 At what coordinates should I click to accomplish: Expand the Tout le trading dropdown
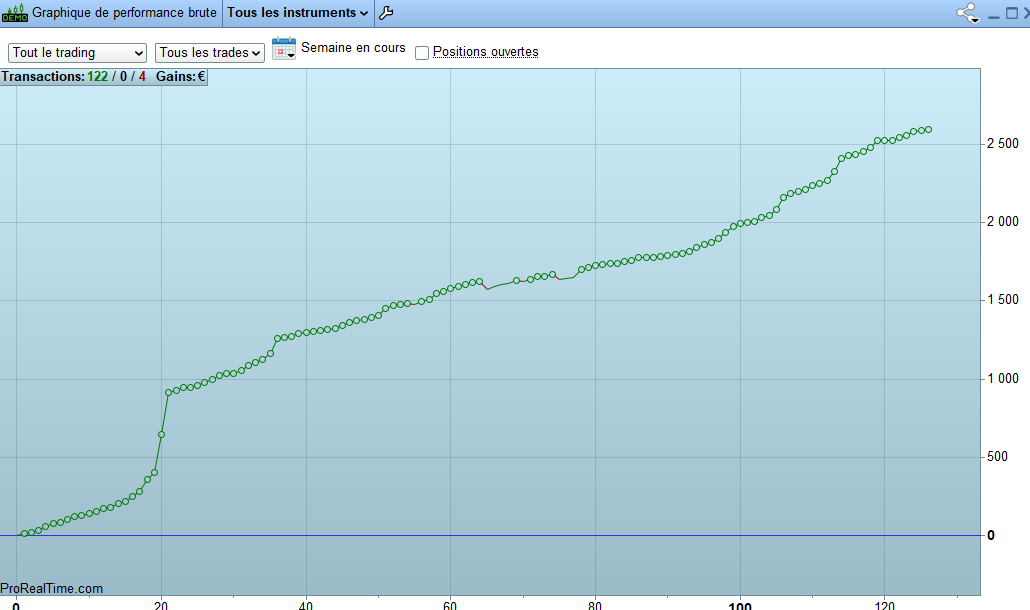tap(77, 53)
